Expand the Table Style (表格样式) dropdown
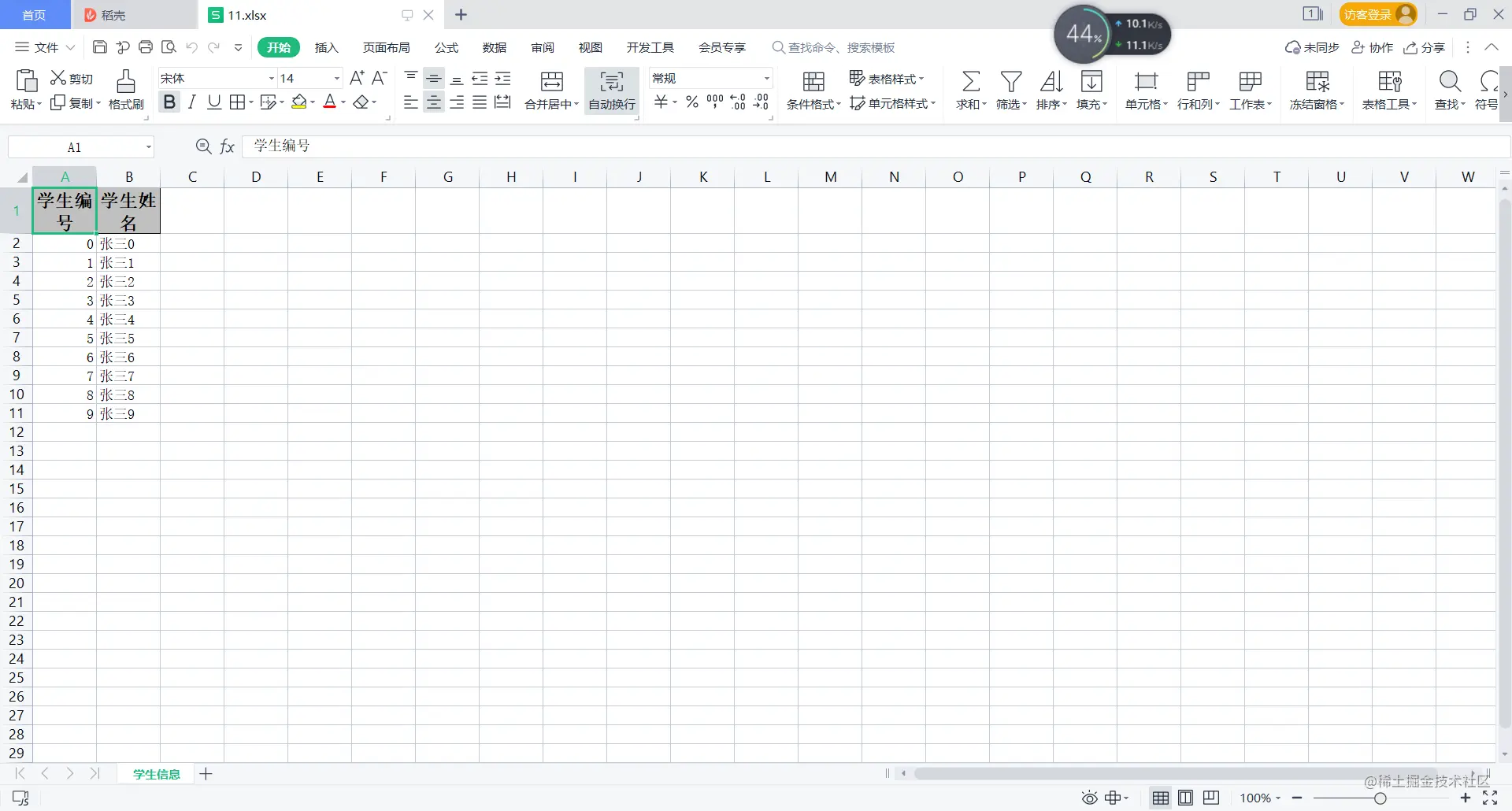1512x811 pixels. (921, 79)
